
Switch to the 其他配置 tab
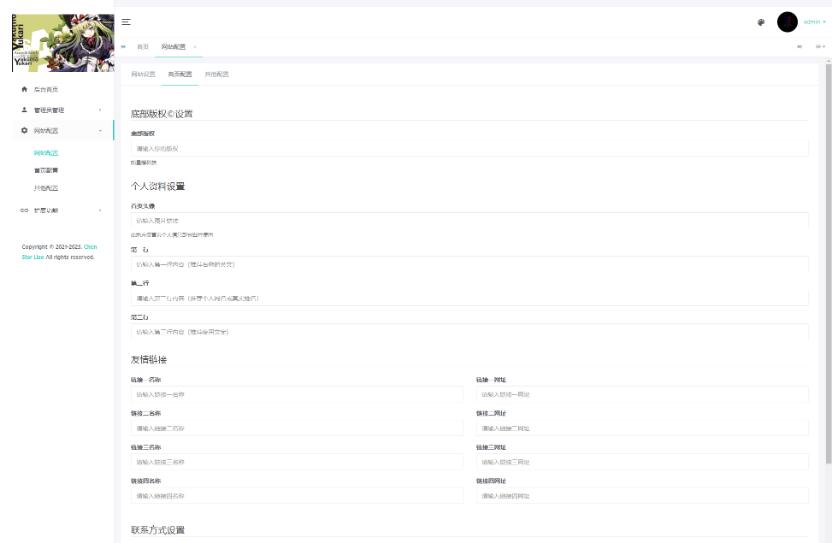pos(216,74)
